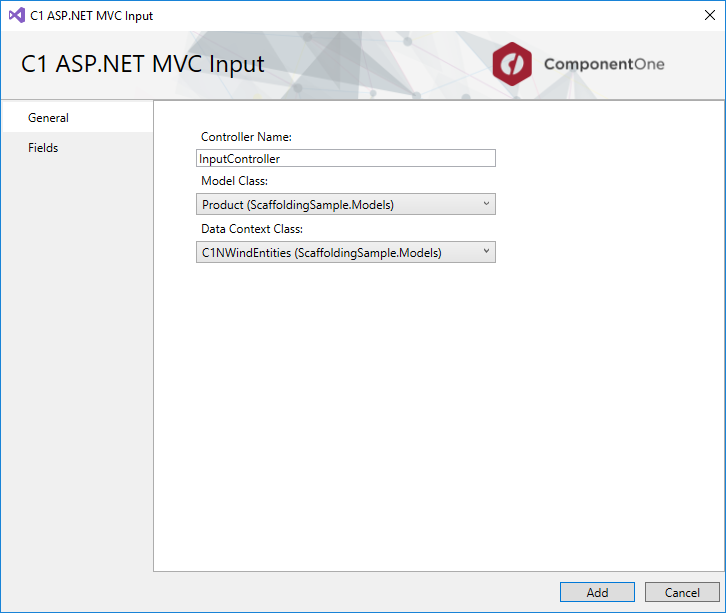Click the red ComponentOne hexagon logo

point(513,64)
